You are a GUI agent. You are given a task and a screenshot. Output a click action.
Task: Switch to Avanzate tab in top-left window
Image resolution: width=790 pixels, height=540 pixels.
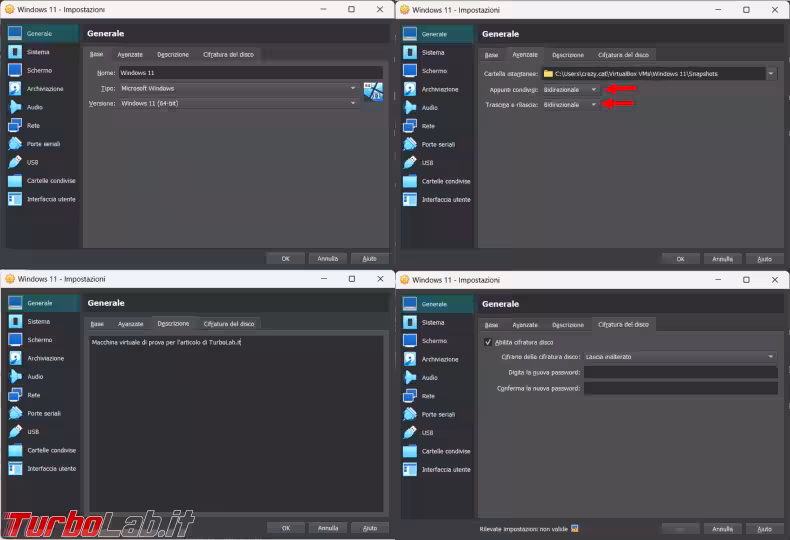[130, 54]
